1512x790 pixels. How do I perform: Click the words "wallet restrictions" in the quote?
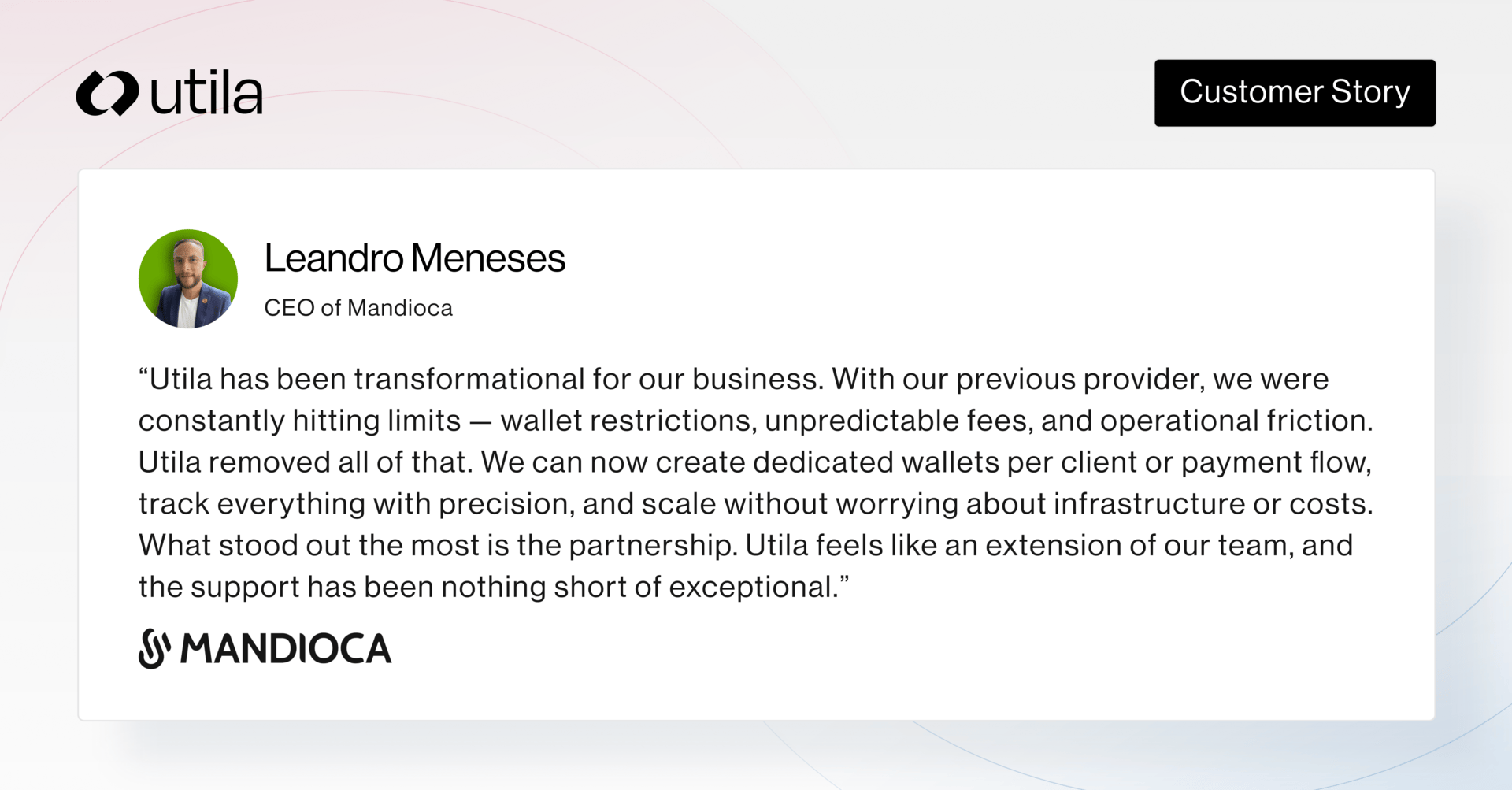coord(625,421)
